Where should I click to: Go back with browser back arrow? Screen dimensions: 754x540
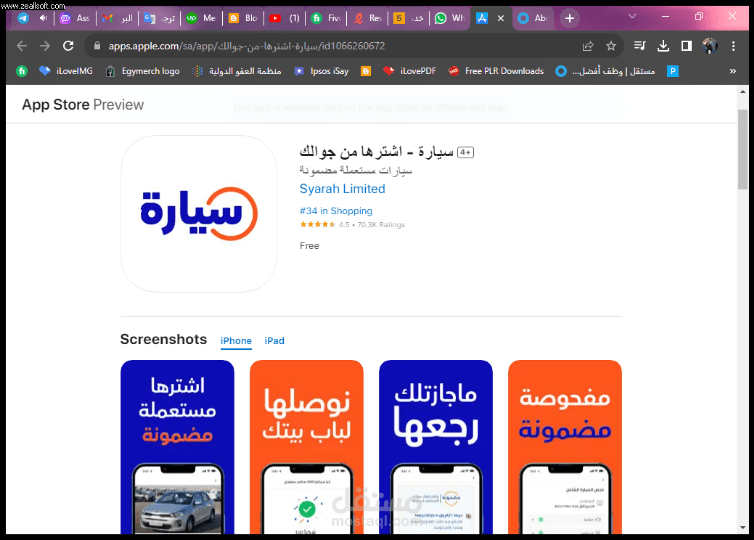click(x=22, y=46)
